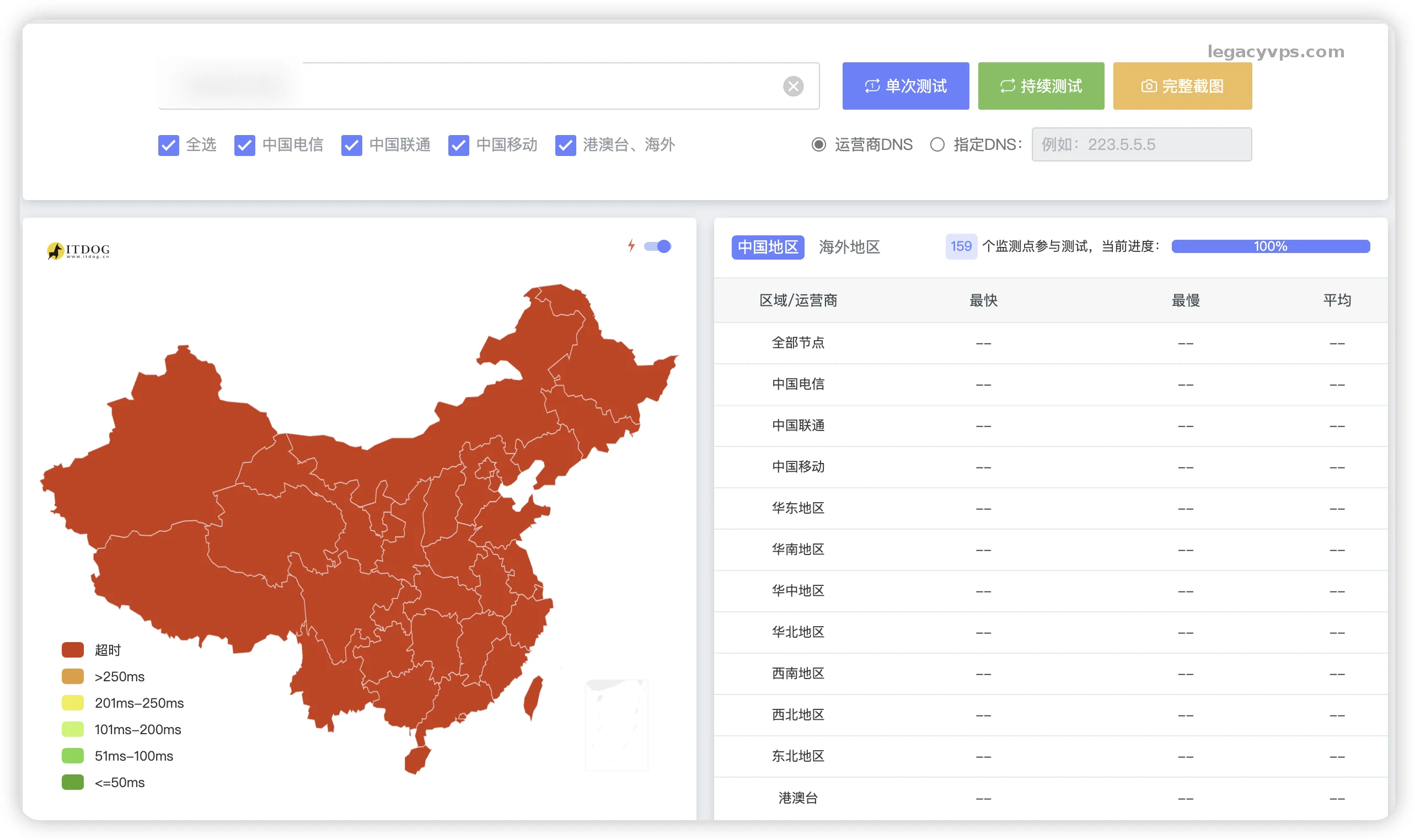Switch to the 海外地区 tab
This screenshot has height=840, width=1415.
849,247
